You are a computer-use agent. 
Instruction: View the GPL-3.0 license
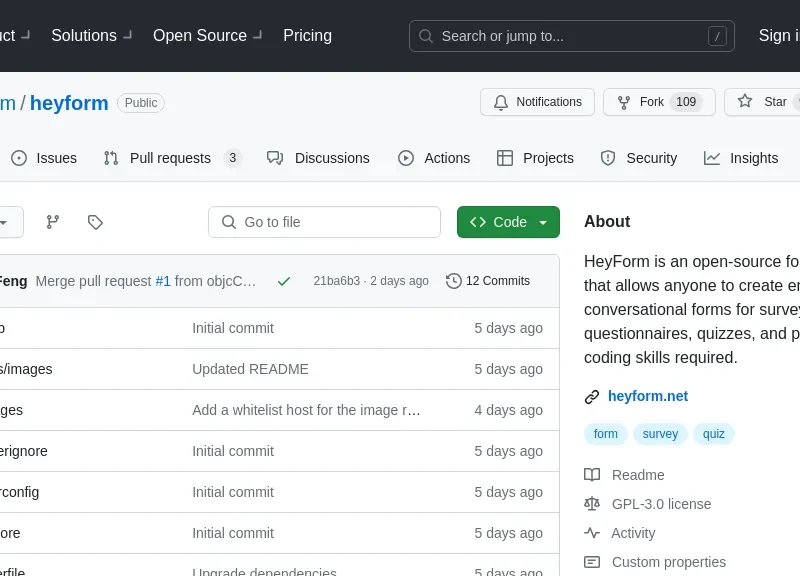click(648, 504)
